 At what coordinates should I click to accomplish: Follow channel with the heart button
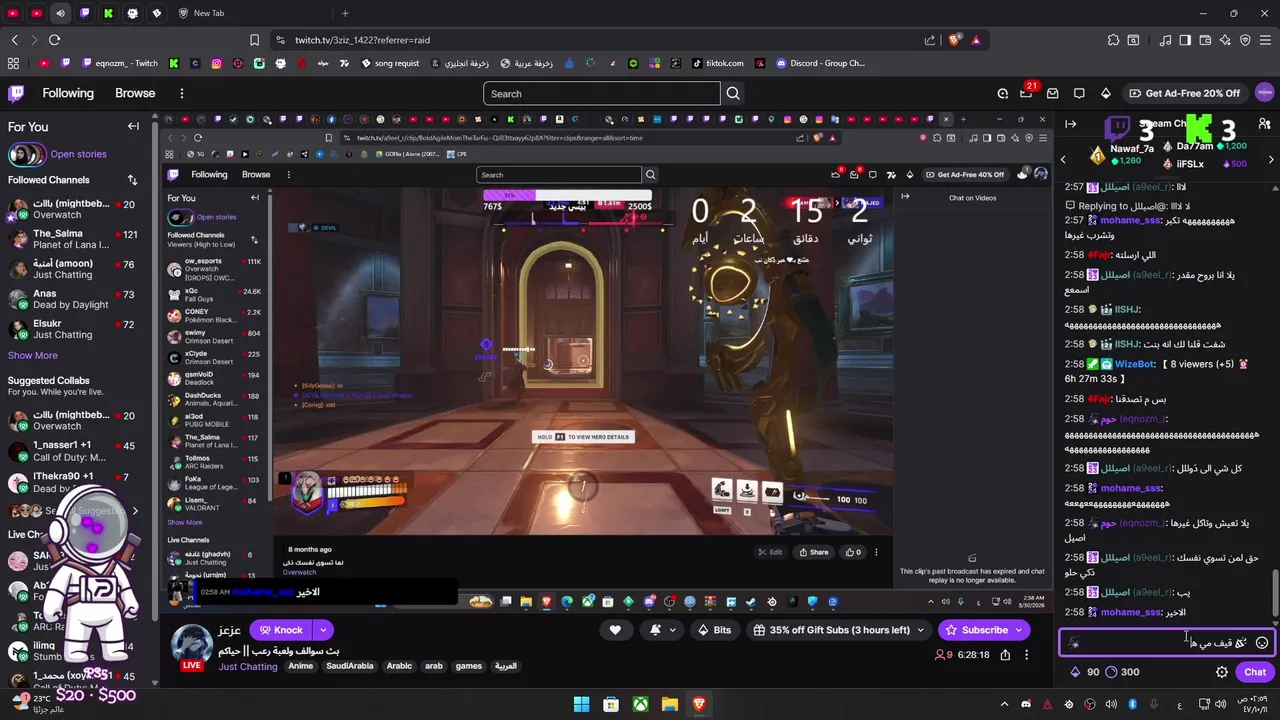click(x=615, y=630)
